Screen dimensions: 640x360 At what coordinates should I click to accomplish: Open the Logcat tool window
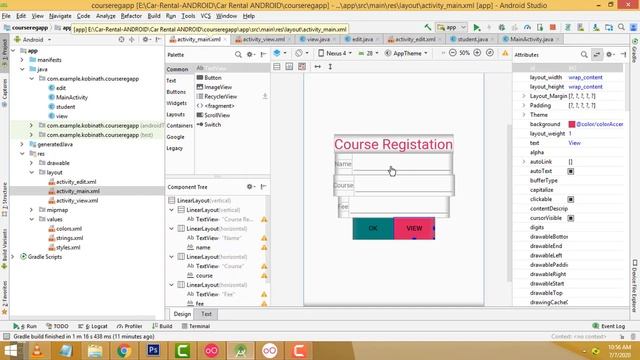[x=93, y=326]
